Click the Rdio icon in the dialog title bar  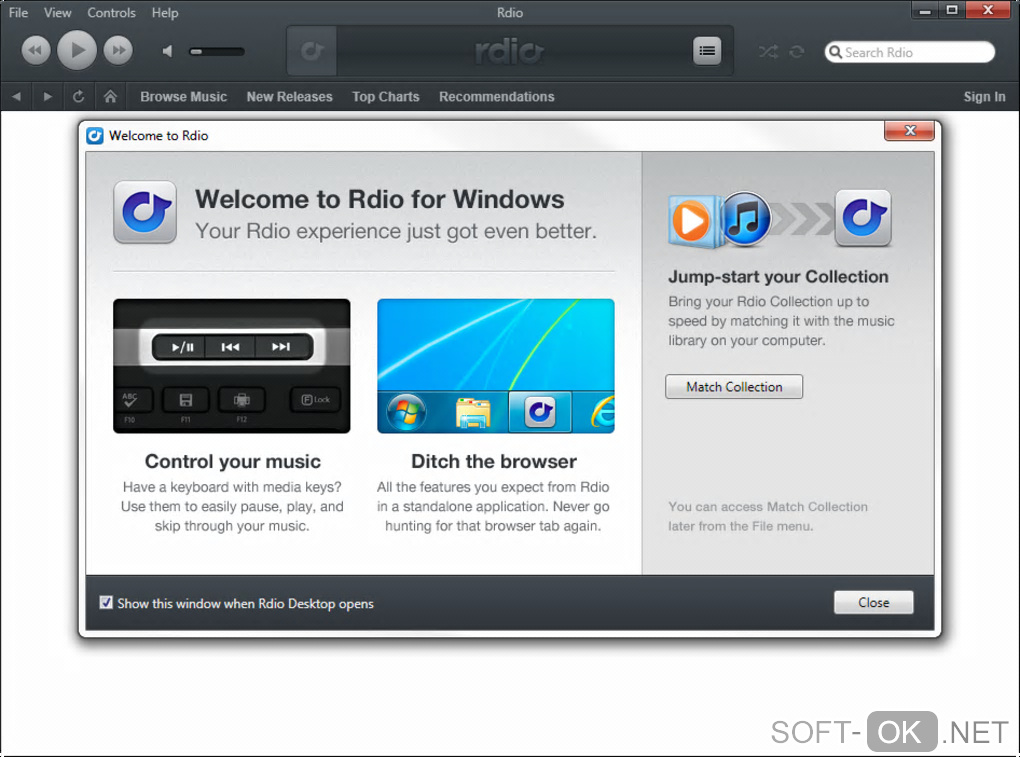coord(95,135)
